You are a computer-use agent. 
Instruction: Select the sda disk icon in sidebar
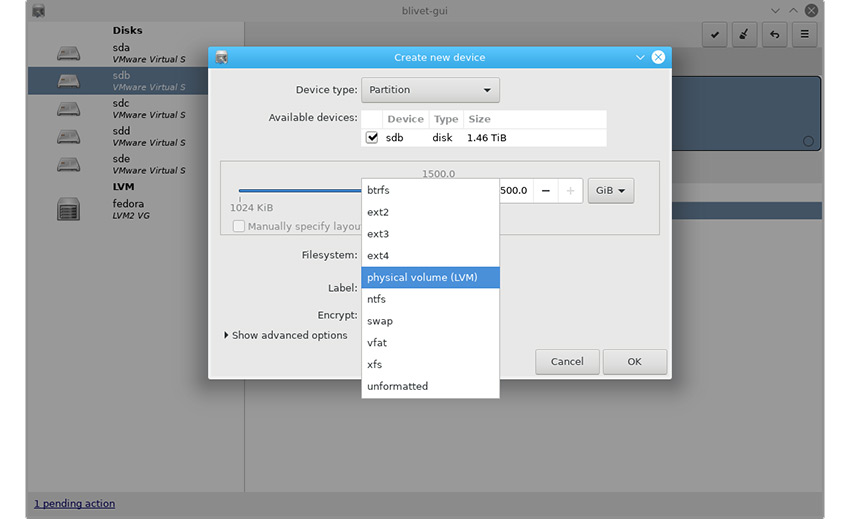click(68, 52)
